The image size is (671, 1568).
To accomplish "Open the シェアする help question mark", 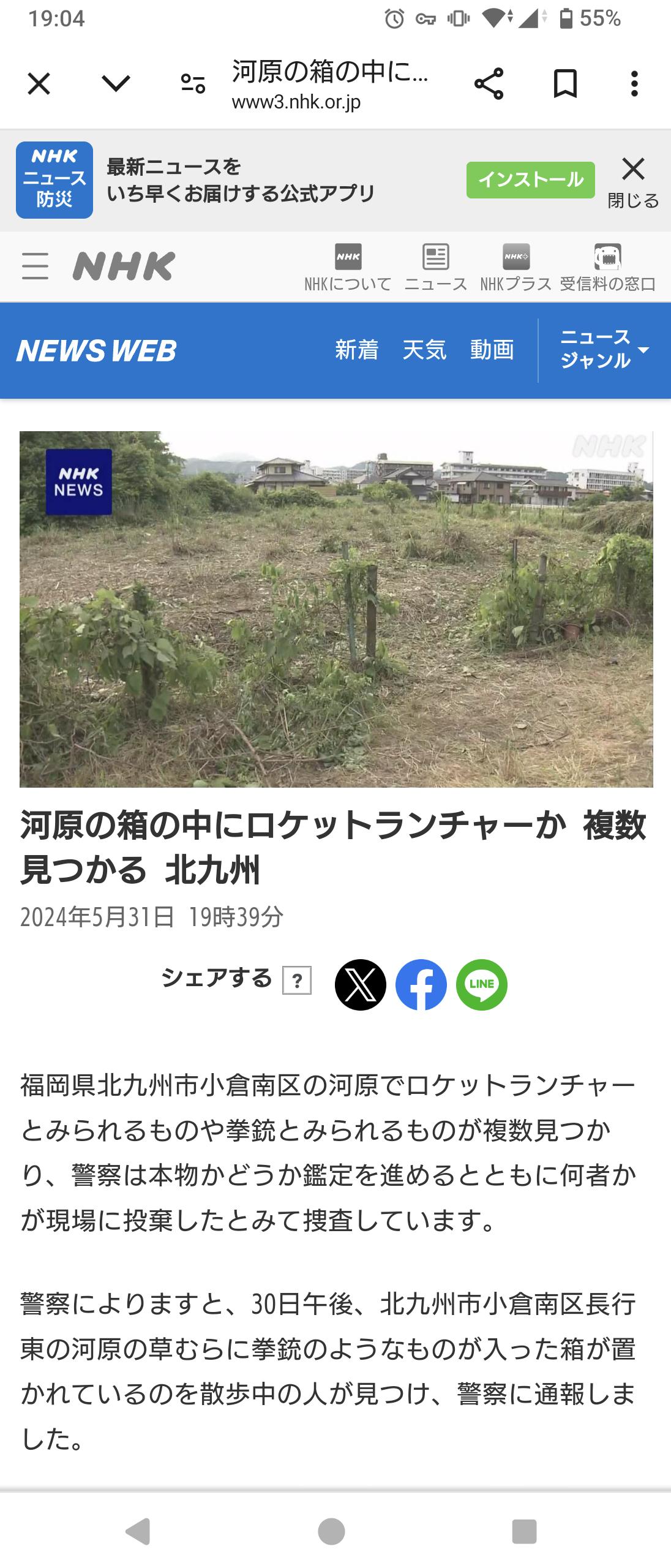I will coord(297,981).
